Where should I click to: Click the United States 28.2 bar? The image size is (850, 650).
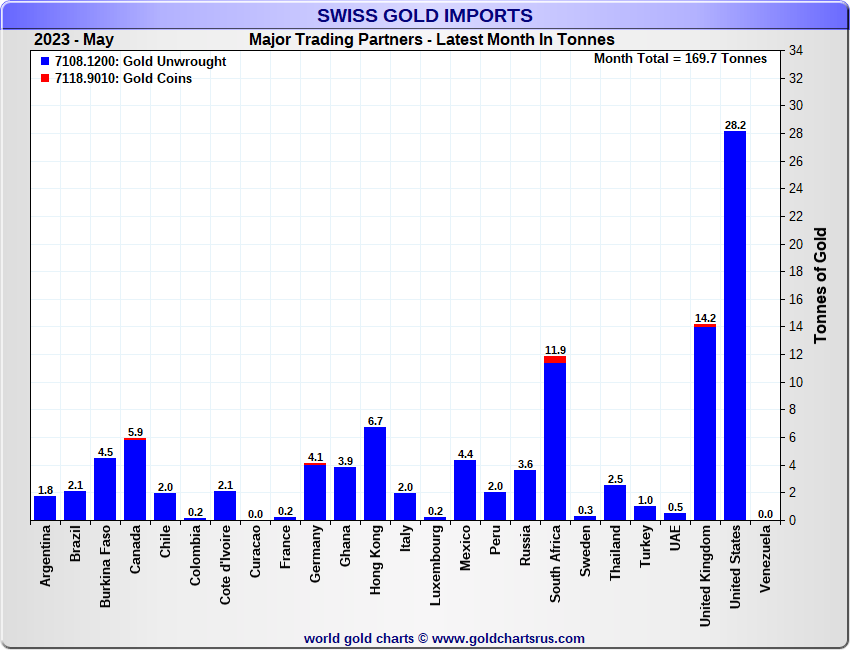click(x=735, y=325)
